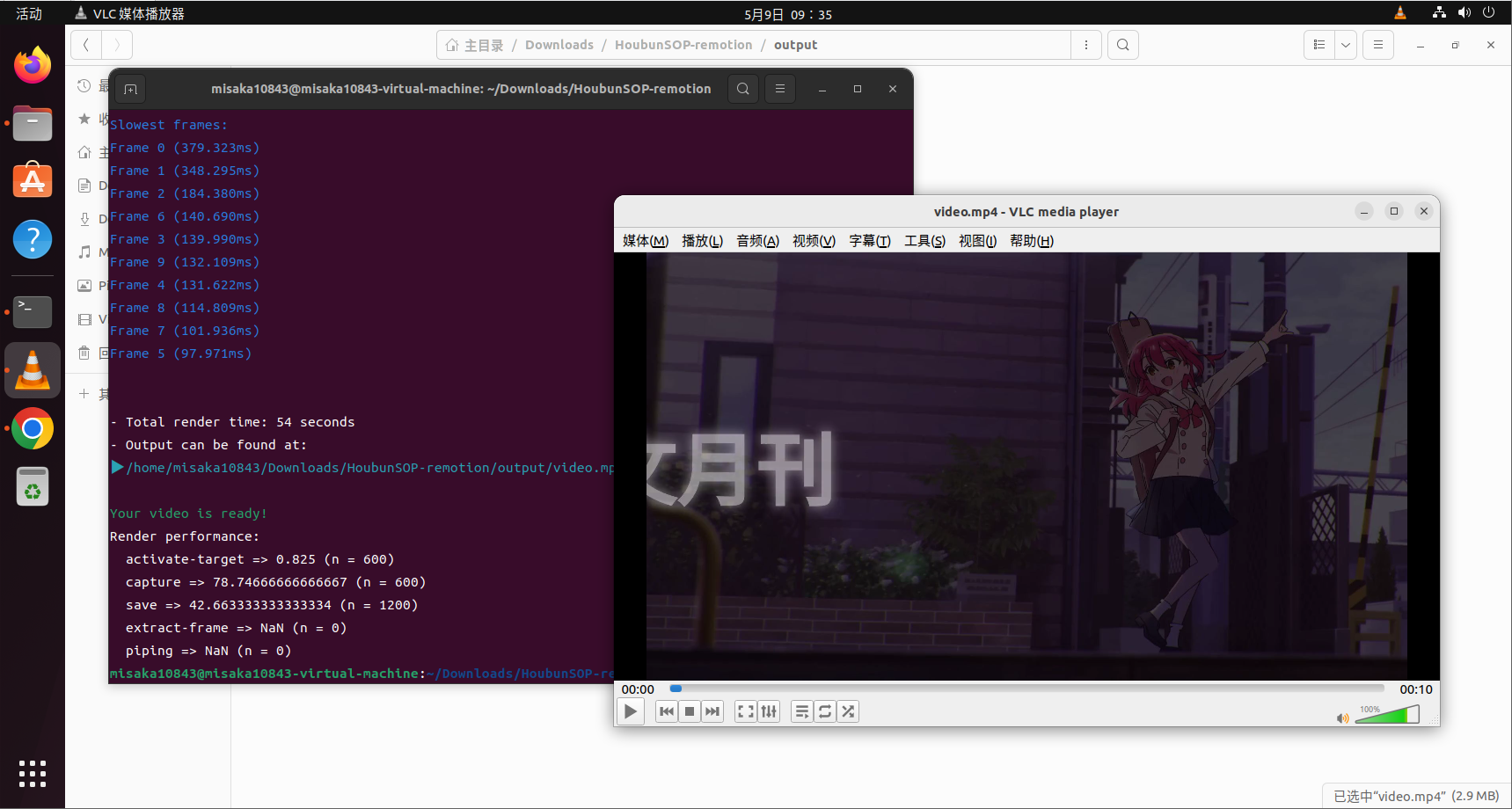The width and height of the screenshot is (1512, 809).
Task: Seek on the VLC playback progress bar
Action: (1026, 689)
